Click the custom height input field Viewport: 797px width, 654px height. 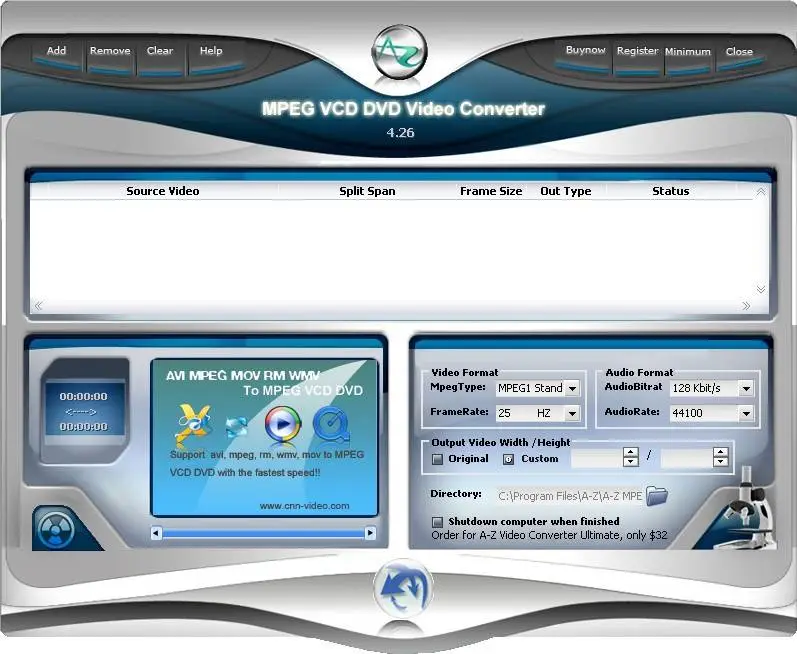click(687, 457)
